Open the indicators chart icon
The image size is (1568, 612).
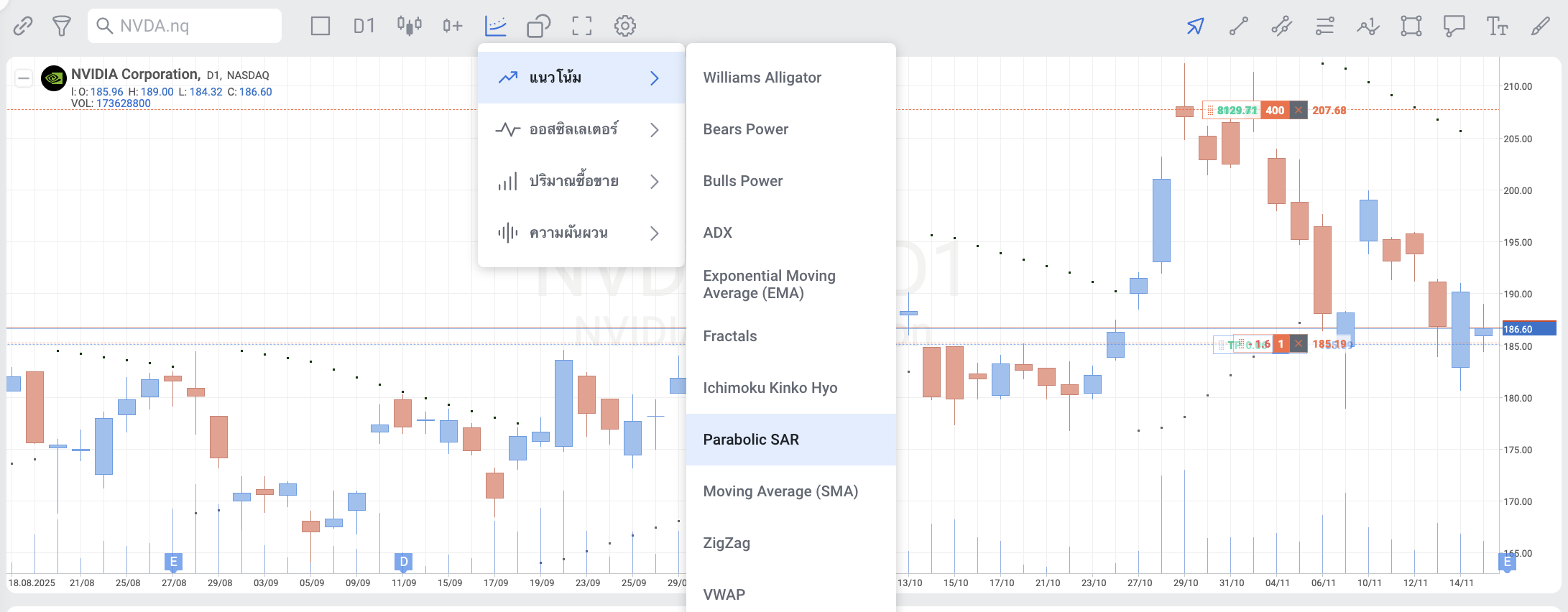pyautogui.click(x=496, y=27)
